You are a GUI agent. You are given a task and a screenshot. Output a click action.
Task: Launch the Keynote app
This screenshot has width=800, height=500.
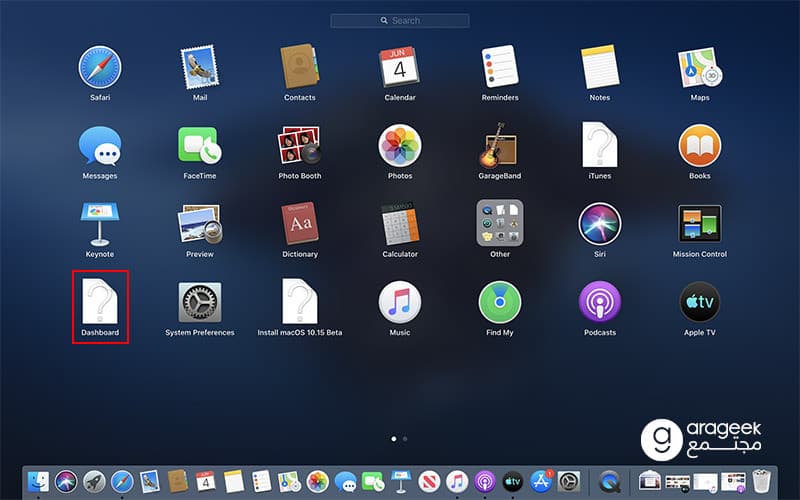coord(100,224)
